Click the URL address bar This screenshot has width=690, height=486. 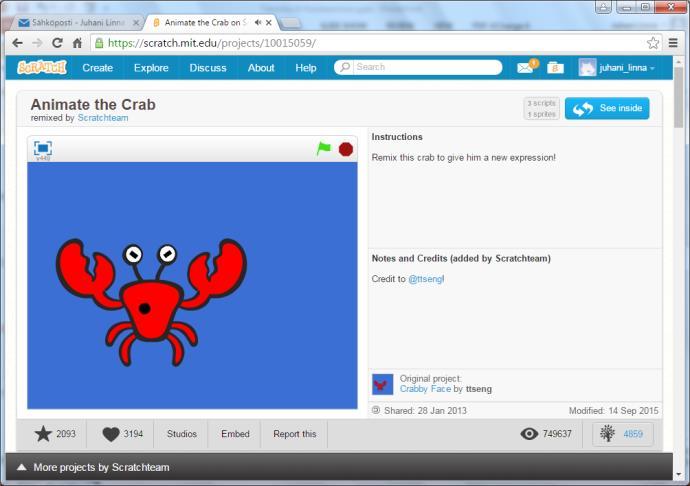374,43
